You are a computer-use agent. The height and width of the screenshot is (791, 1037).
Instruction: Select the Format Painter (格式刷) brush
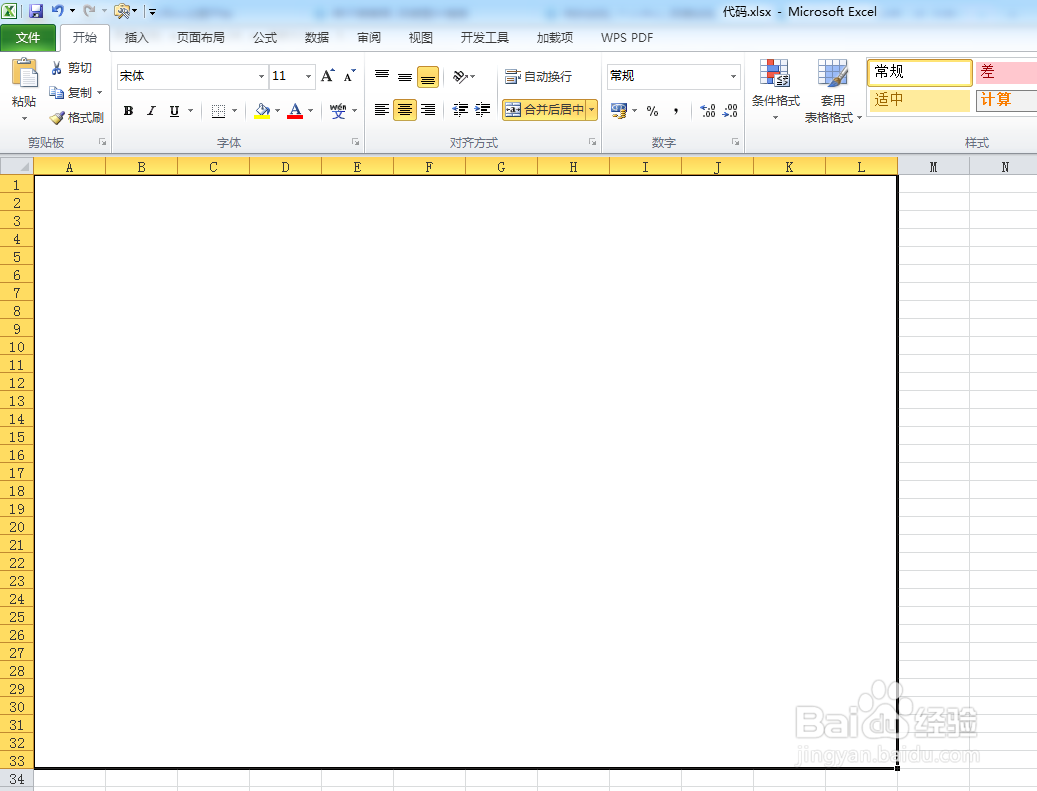coord(57,118)
